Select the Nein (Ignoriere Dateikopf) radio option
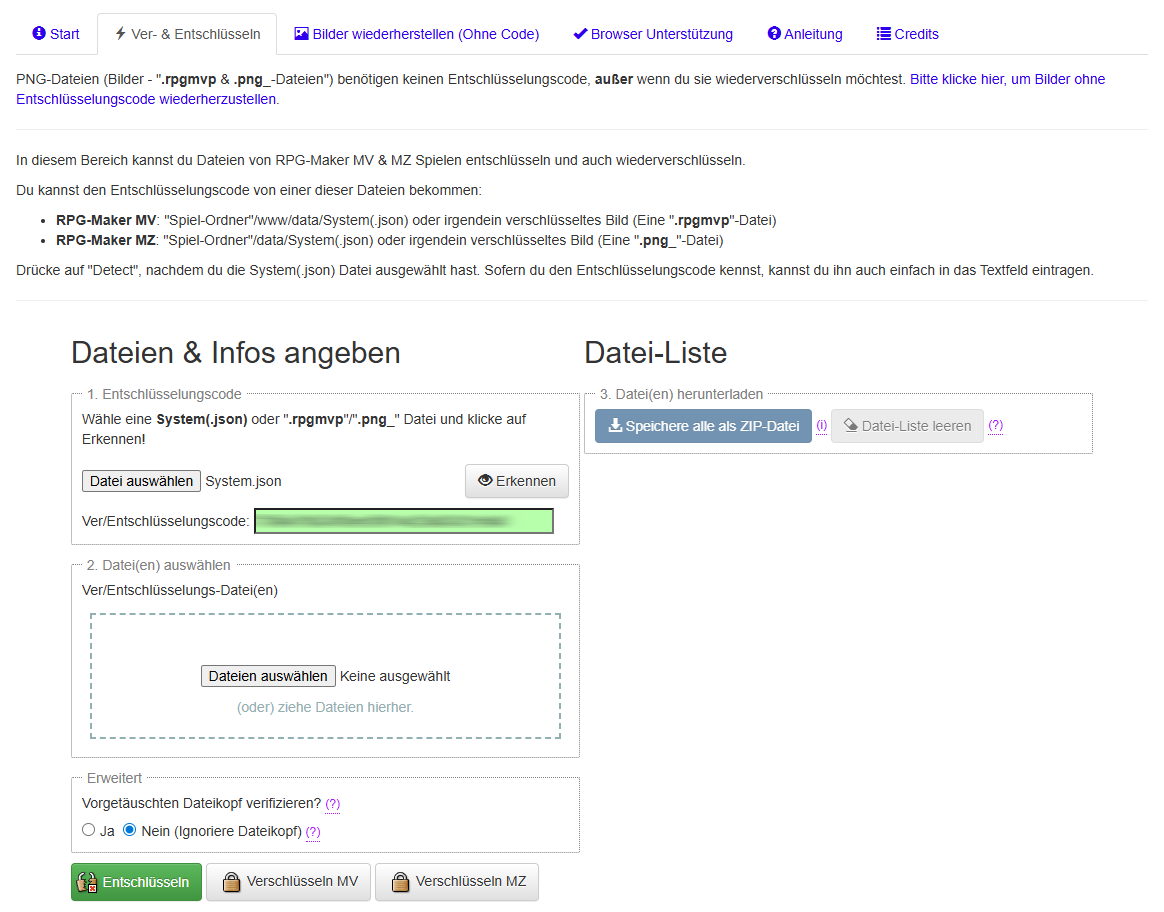Image resolution: width=1164 pixels, height=912 pixels. tap(129, 830)
